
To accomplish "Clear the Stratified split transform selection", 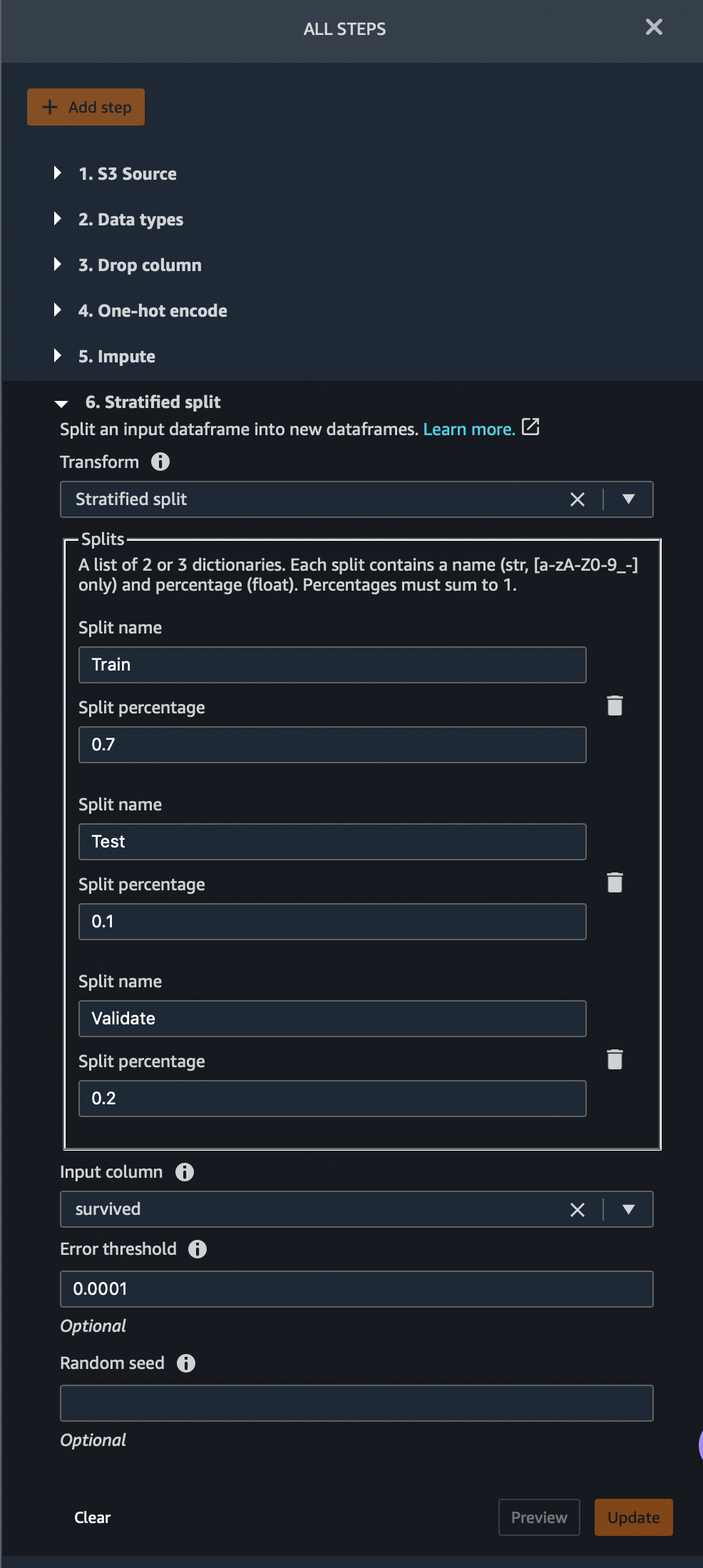I will 578,499.
